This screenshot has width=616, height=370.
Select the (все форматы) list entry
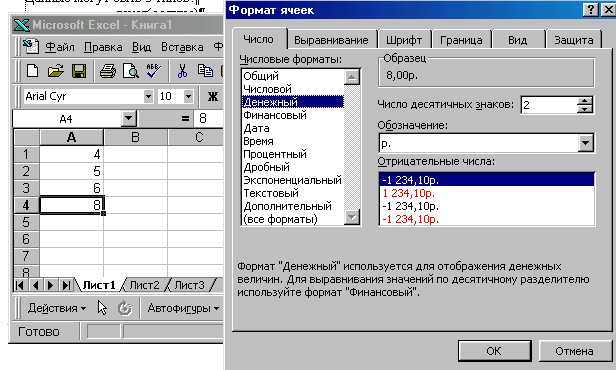[293, 219]
